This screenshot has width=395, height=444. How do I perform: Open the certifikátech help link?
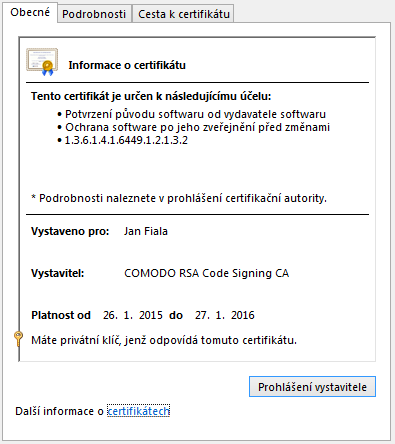coord(138,411)
